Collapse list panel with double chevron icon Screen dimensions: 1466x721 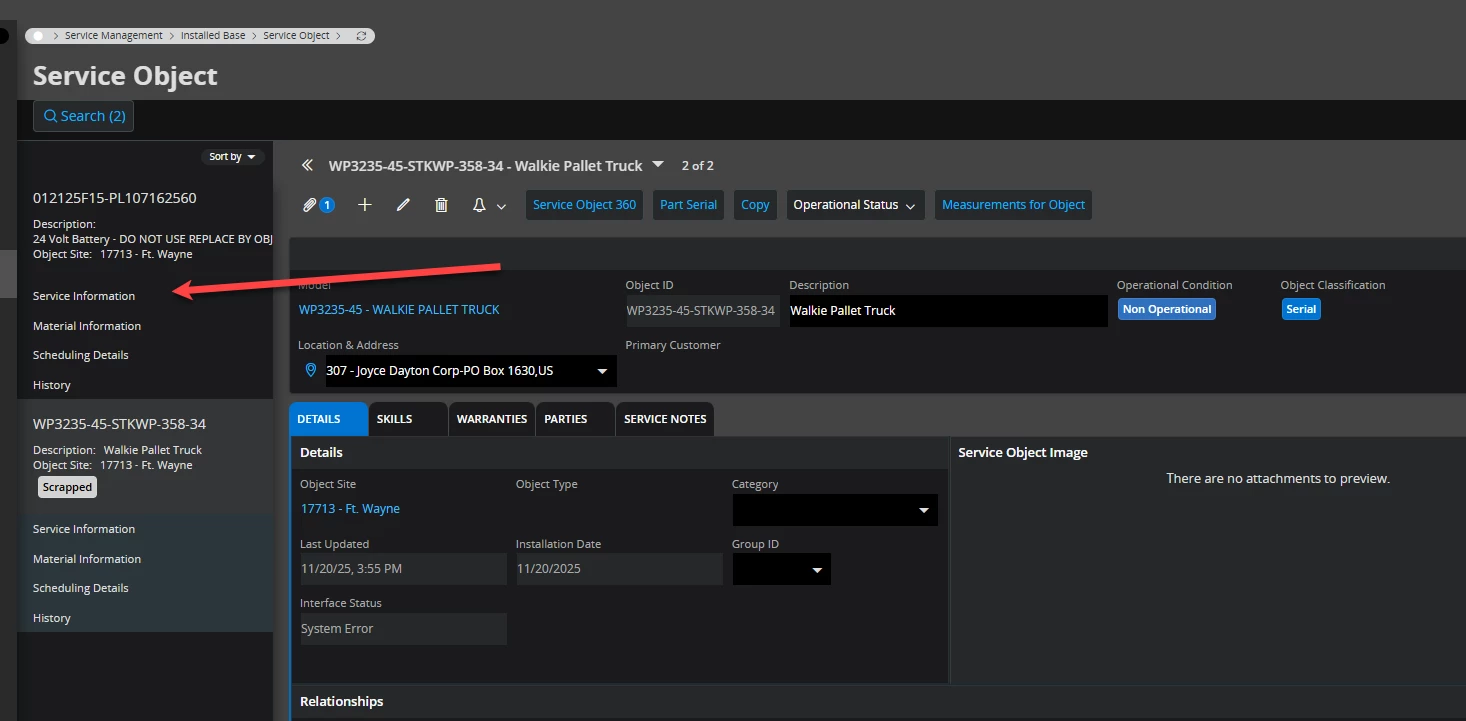pos(308,165)
